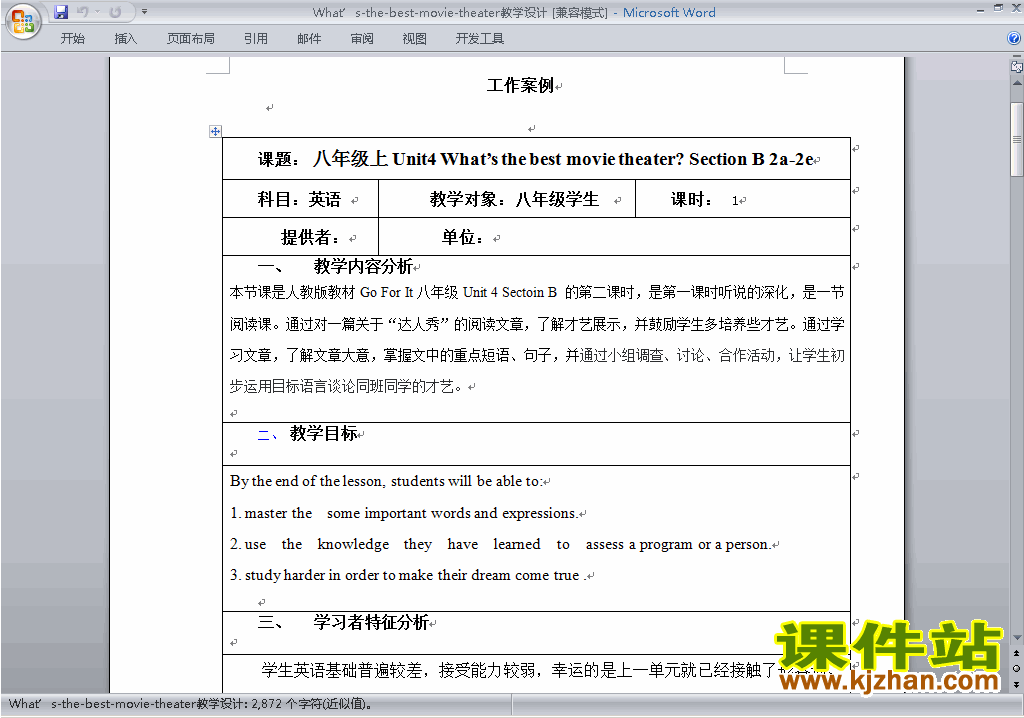Click the line 'By the end of the lesson'
This screenshot has height=718, width=1024.
(386, 481)
